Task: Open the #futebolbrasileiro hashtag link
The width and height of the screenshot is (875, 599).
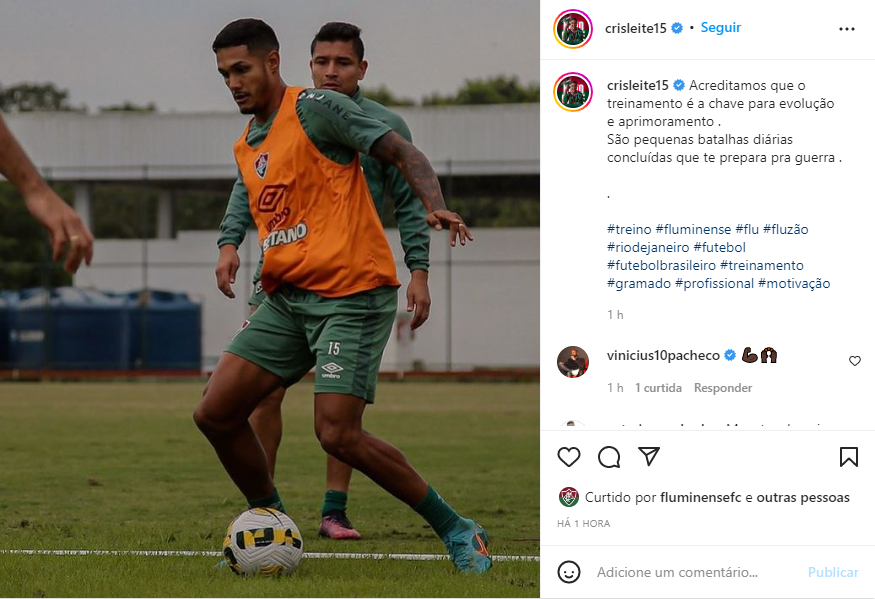Action: pyautogui.click(x=661, y=265)
